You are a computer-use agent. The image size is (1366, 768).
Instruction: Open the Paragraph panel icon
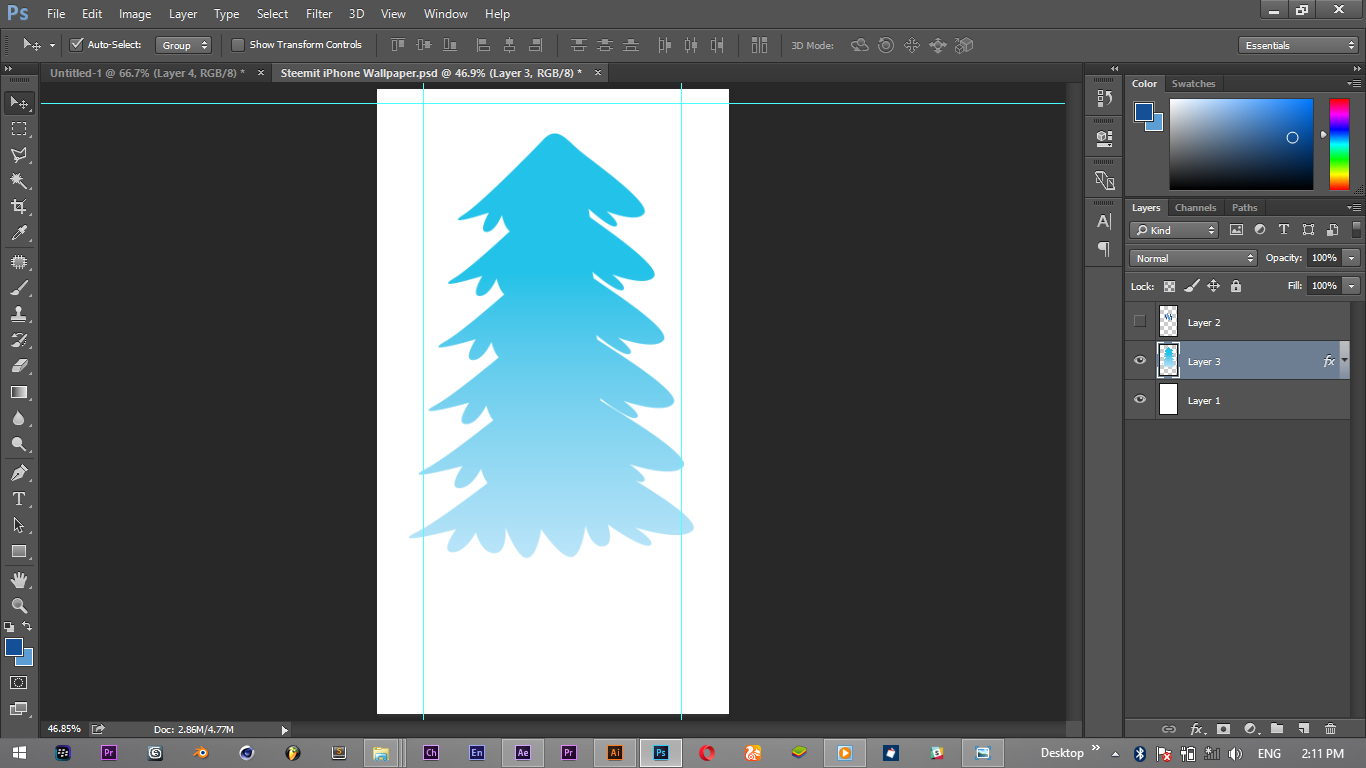[1104, 249]
